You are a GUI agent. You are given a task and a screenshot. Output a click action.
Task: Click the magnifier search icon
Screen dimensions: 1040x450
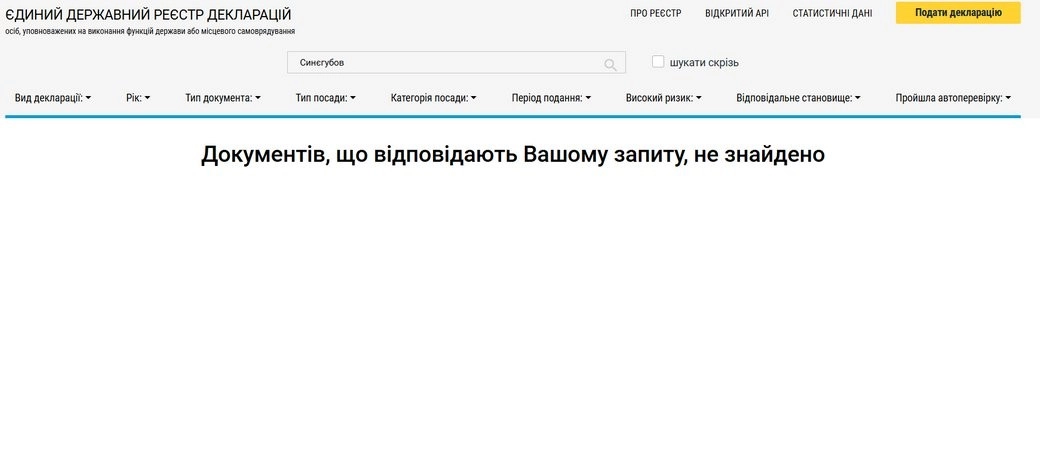pyautogui.click(x=610, y=64)
